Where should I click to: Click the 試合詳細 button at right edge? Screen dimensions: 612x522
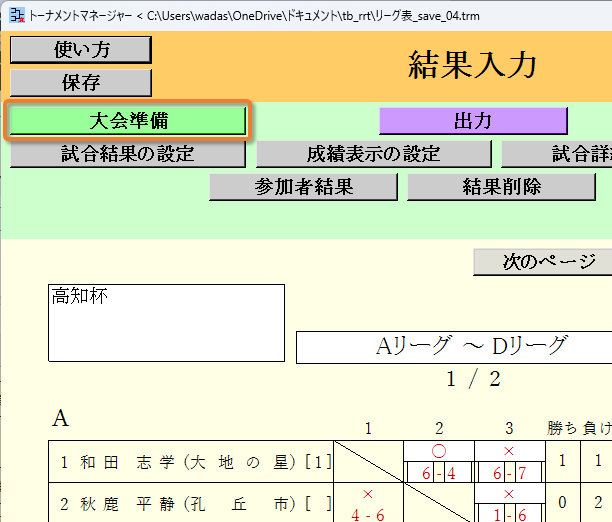(557, 154)
